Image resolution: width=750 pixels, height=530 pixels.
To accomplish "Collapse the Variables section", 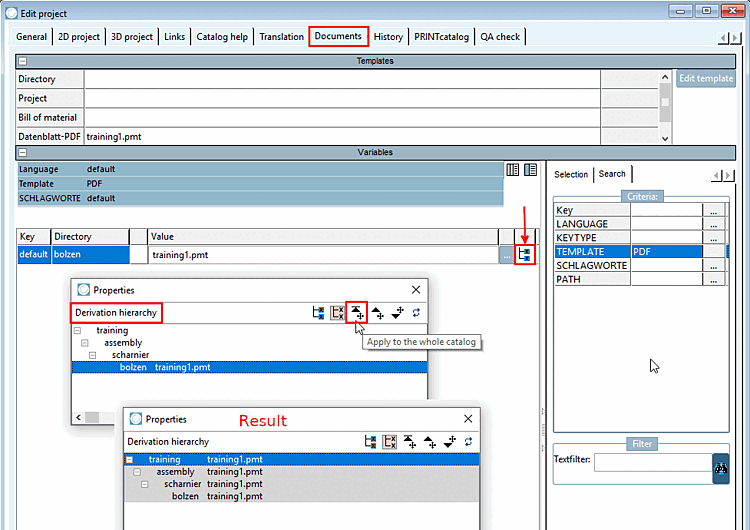I will click(x=22, y=153).
